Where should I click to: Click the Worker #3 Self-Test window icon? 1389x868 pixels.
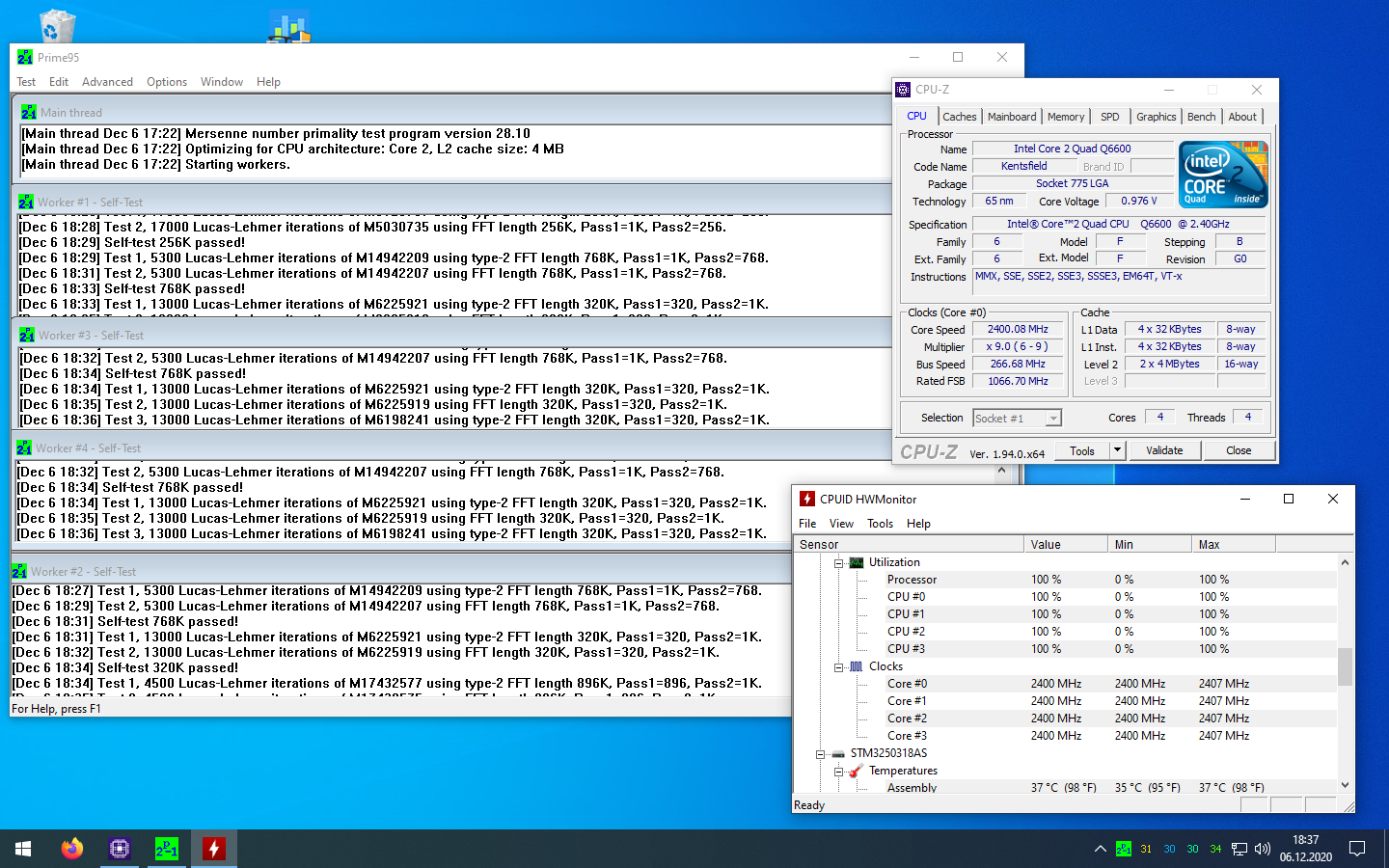click(27, 336)
